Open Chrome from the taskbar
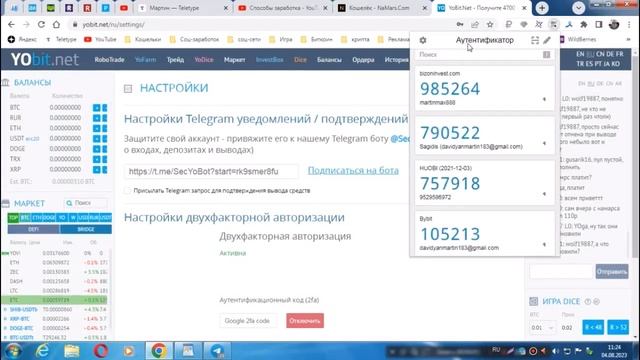 [159, 351]
